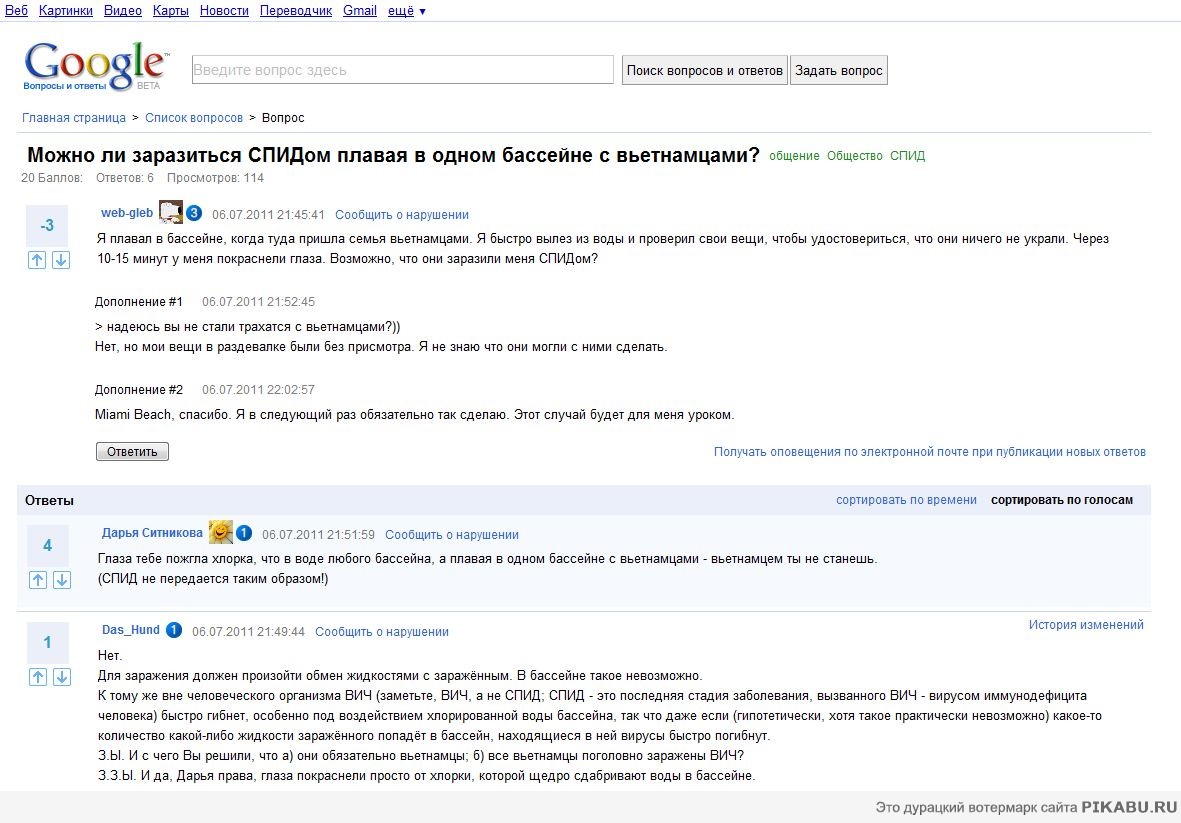
Task: Downvote the question by web-gleb
Action: 60,260
